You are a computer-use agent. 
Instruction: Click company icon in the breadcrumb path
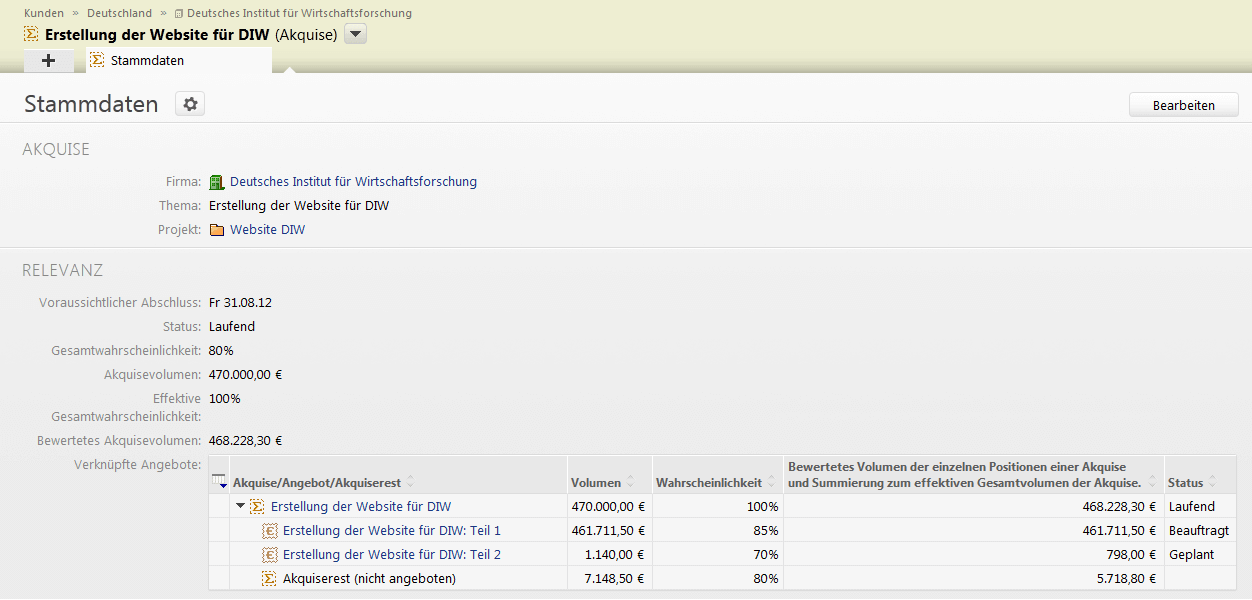point(178,14)
